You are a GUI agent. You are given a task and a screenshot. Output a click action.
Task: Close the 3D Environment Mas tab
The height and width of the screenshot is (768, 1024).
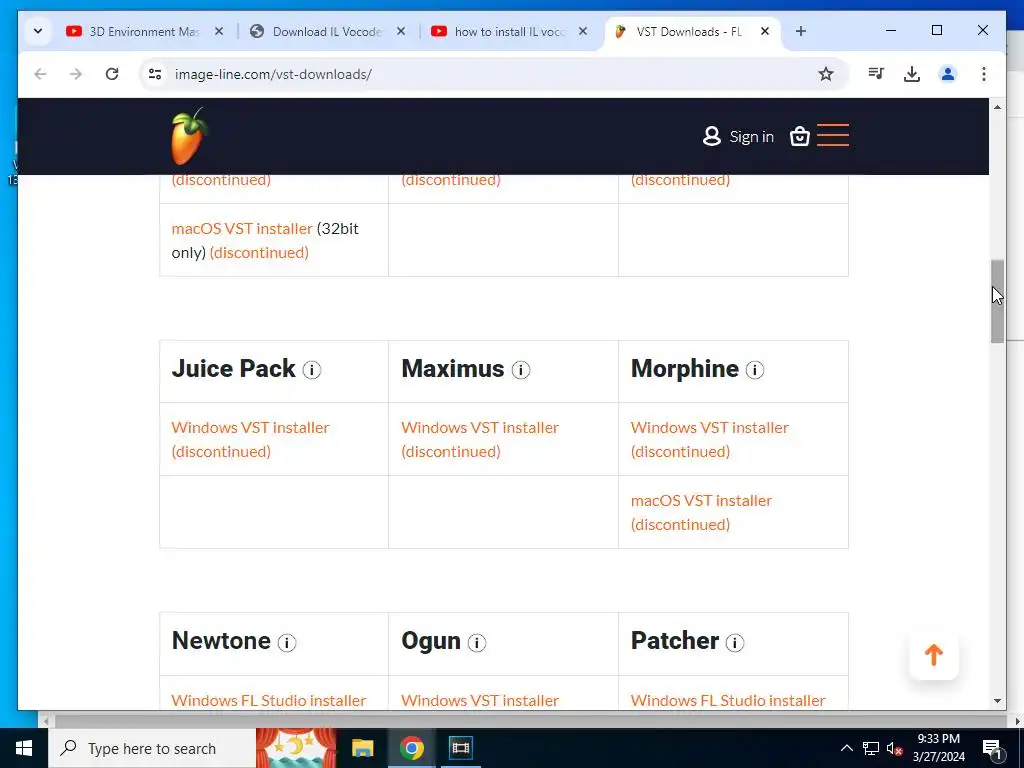[219, 31]
